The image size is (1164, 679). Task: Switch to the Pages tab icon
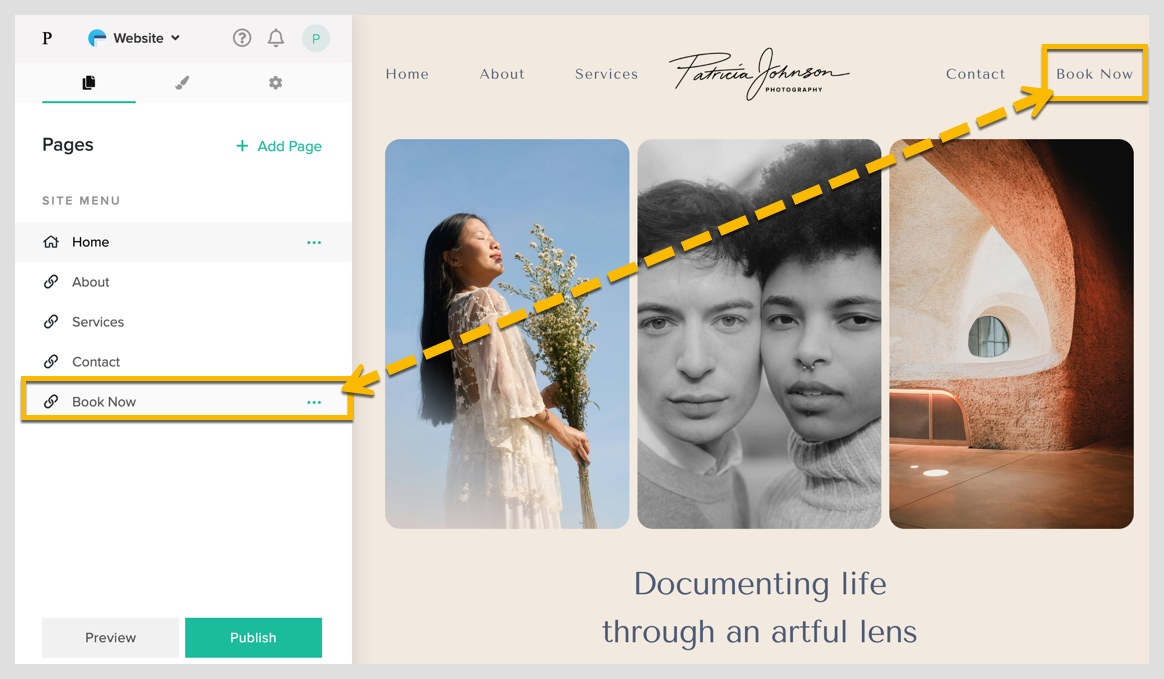[x=89, y=82]
